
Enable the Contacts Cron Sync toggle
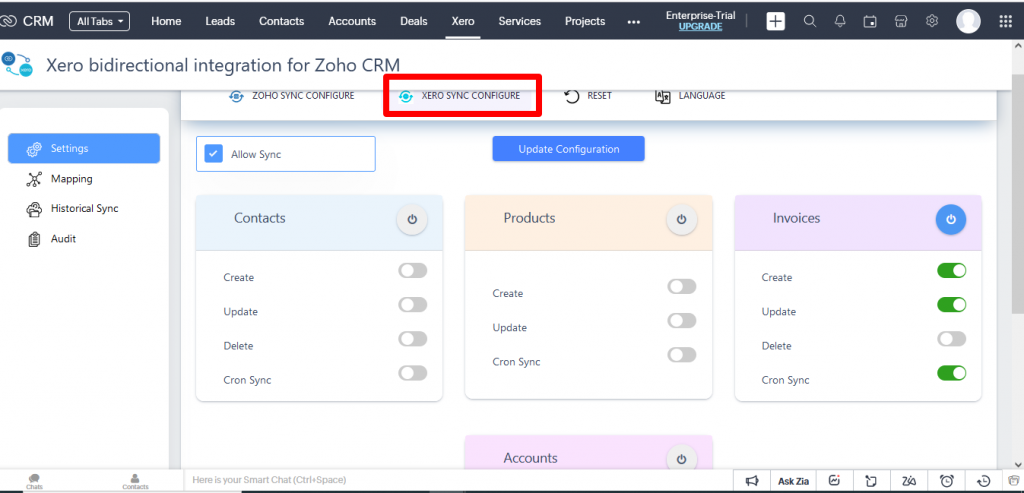click(413, 373)
